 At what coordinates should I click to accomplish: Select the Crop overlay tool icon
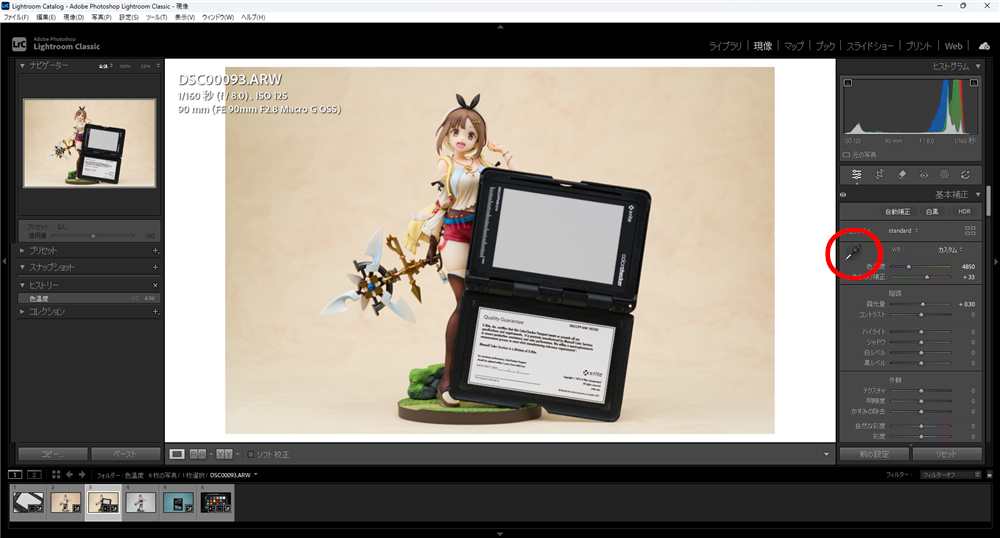tap(879, 174)
